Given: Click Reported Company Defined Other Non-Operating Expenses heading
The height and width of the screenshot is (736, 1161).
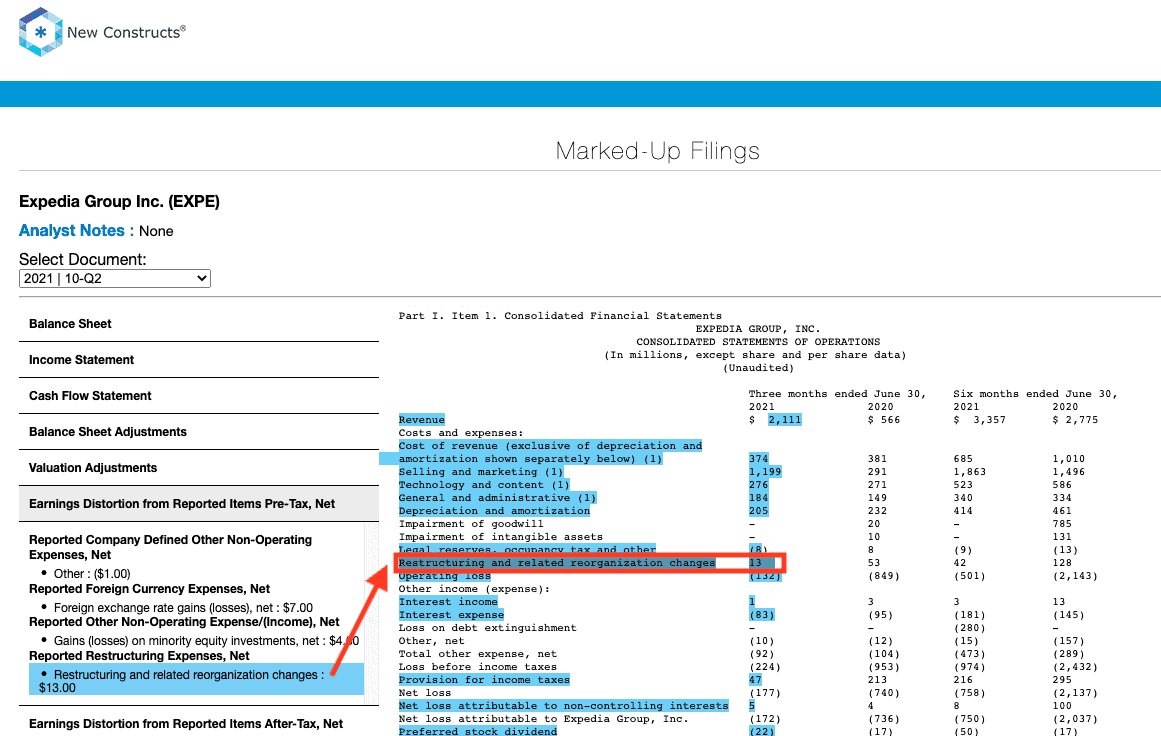Looking at the screenshot, I should coord(170,547).
